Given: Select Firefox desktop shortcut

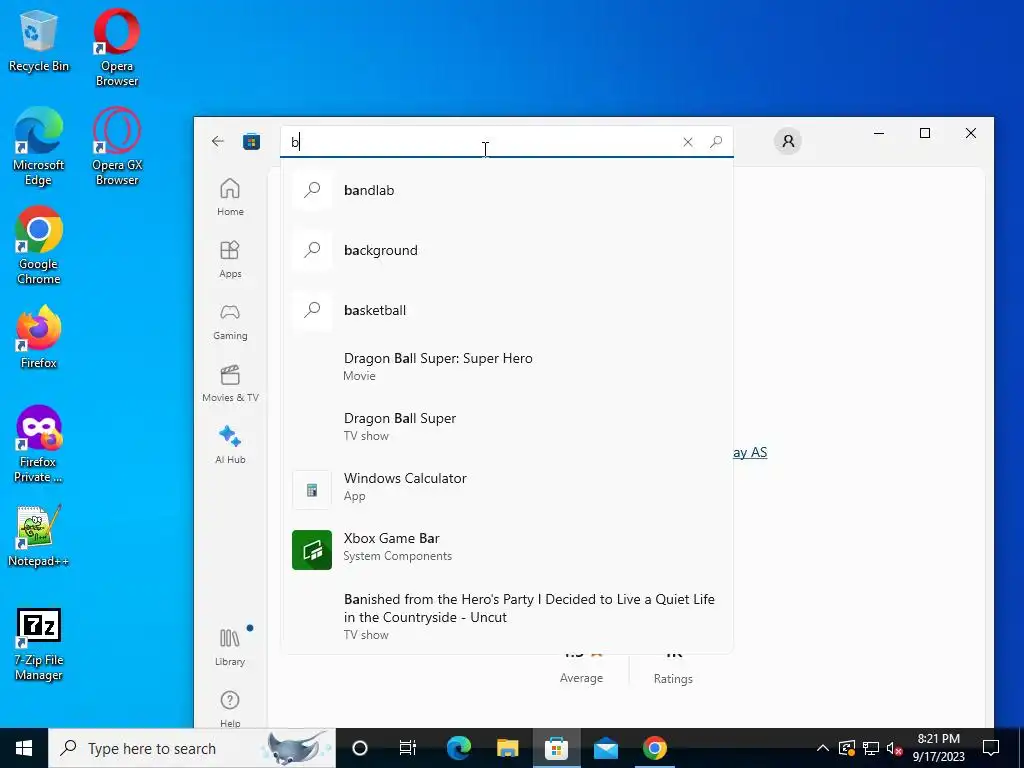Looking at the screenshot, I should pos(39,338).
